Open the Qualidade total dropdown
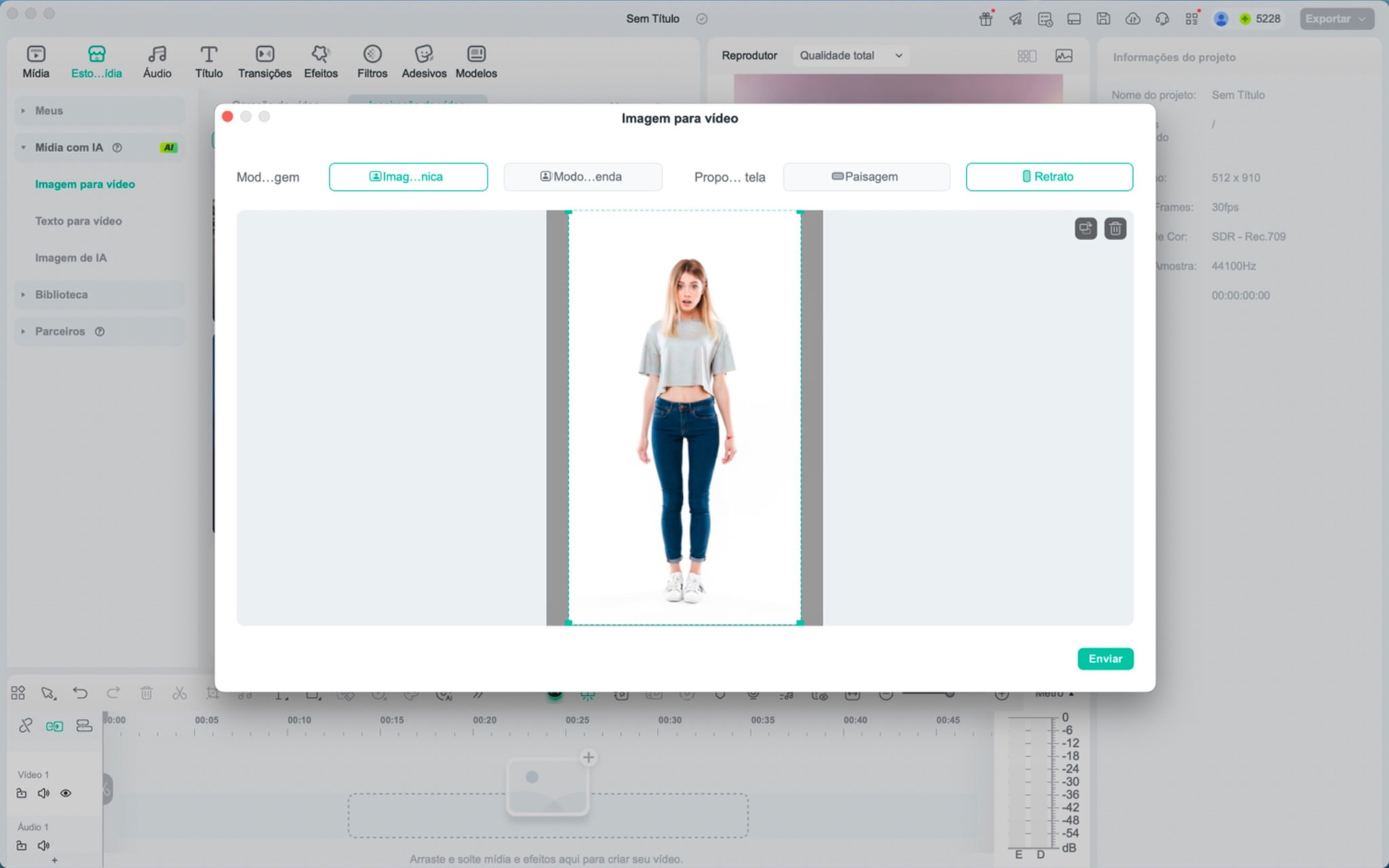The image size is (1389, 868). pyautogui.click(x=850, y=56)
